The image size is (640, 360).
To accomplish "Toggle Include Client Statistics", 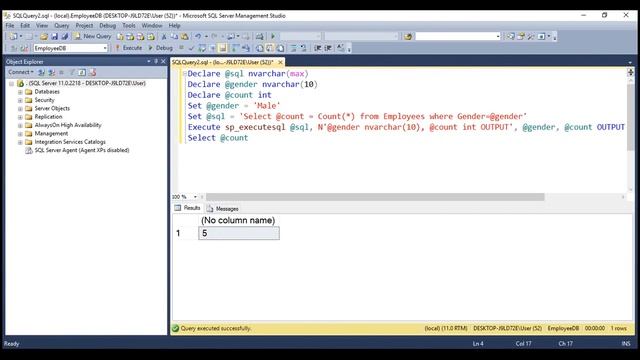I will [x=246, y=48].
